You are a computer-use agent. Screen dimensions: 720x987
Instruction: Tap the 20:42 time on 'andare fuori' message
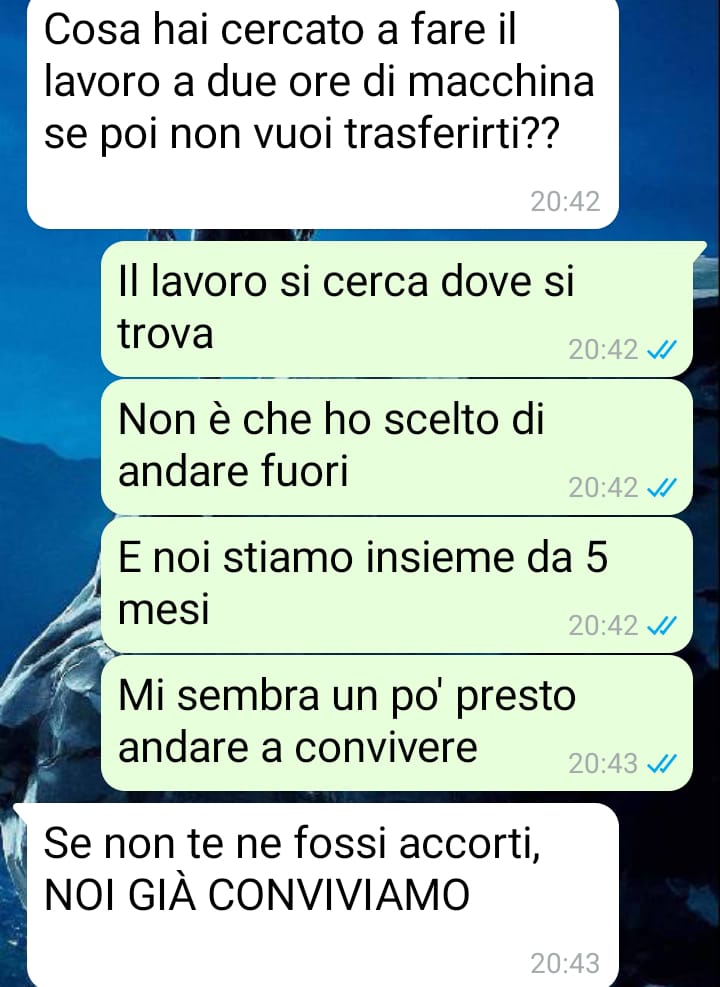603,487
